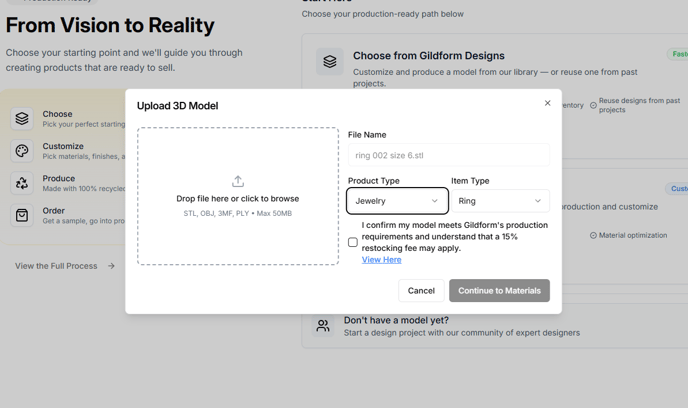Open the Item Type Ring dropdown
The width and height of the screenshot is (688, 408).
tap(500, 201)
